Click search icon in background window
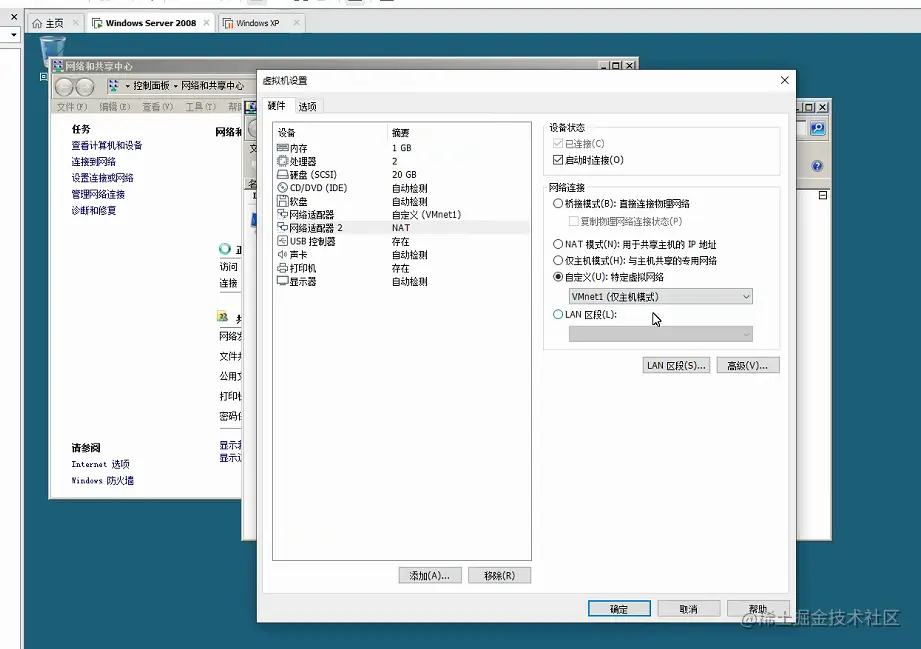The width and height of the screenshot is (921, 649). pyautogui.click(x=818, y=128)
